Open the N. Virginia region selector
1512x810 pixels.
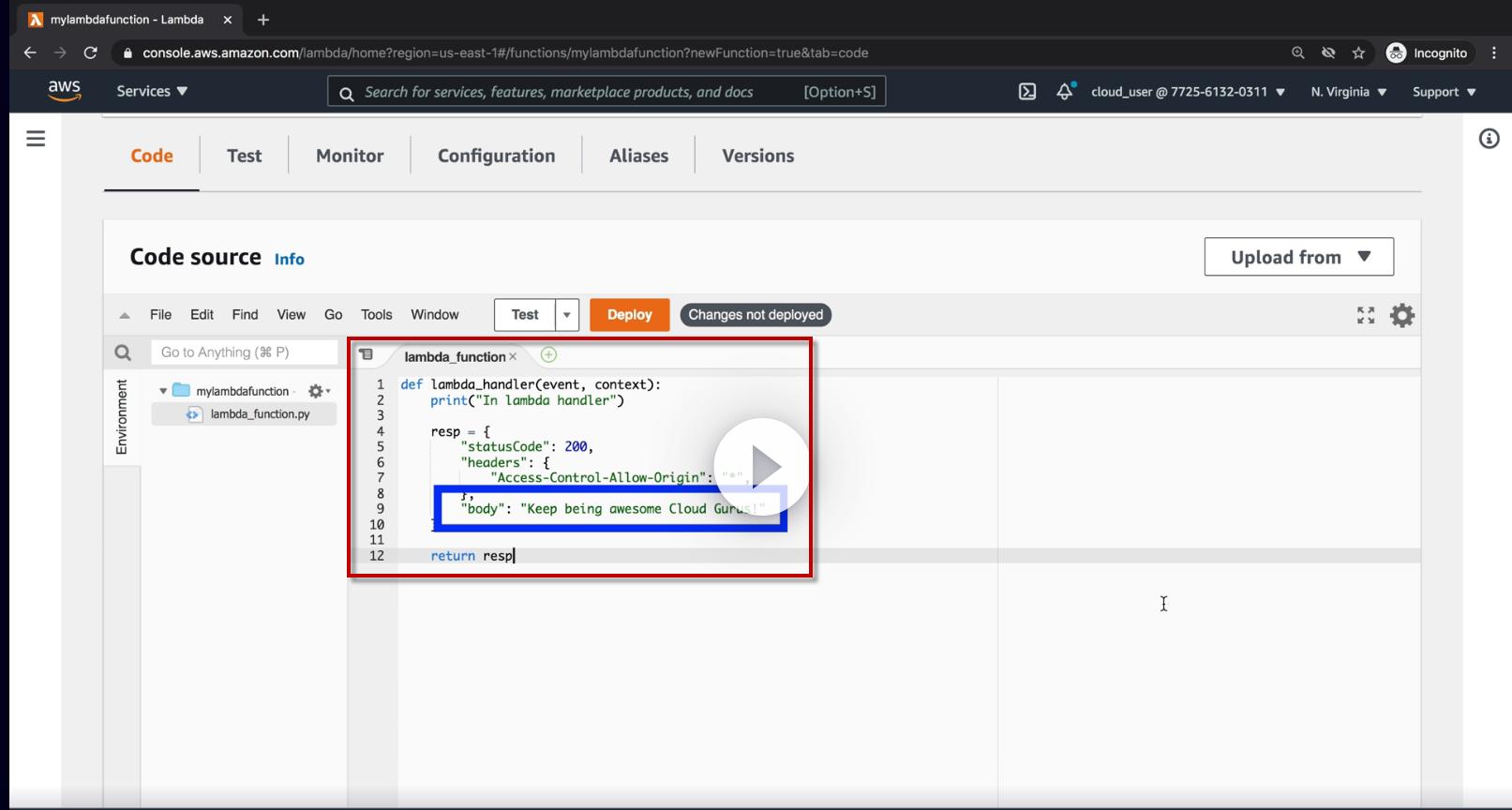[1348, 92]
